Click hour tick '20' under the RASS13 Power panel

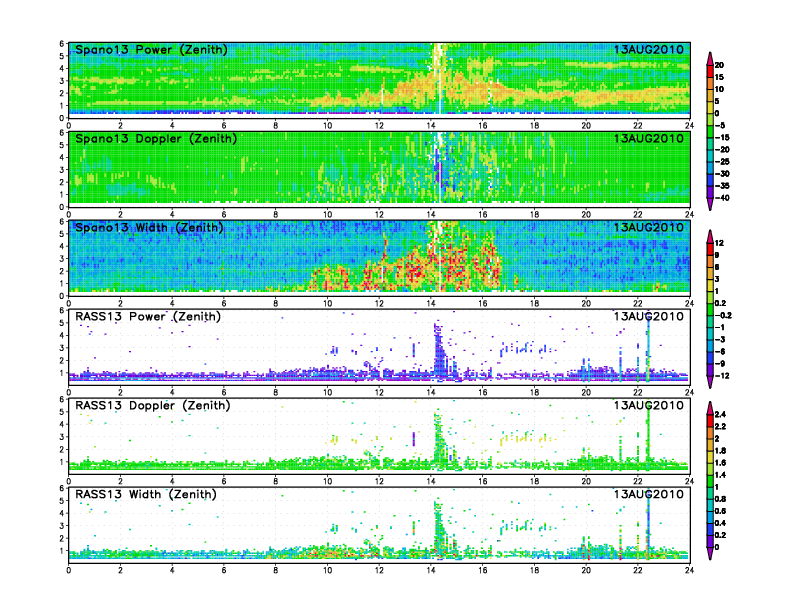coord(586,392)
